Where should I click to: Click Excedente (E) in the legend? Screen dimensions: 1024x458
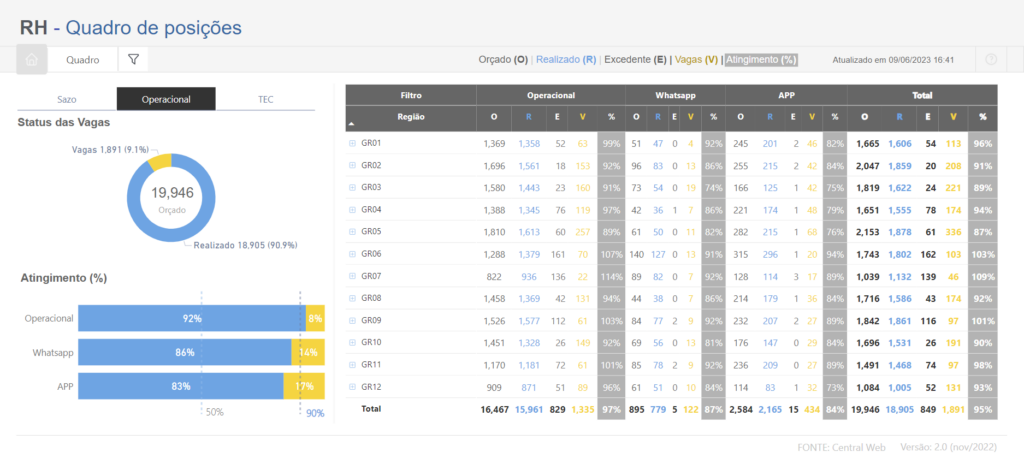click(x=635, y=59)
